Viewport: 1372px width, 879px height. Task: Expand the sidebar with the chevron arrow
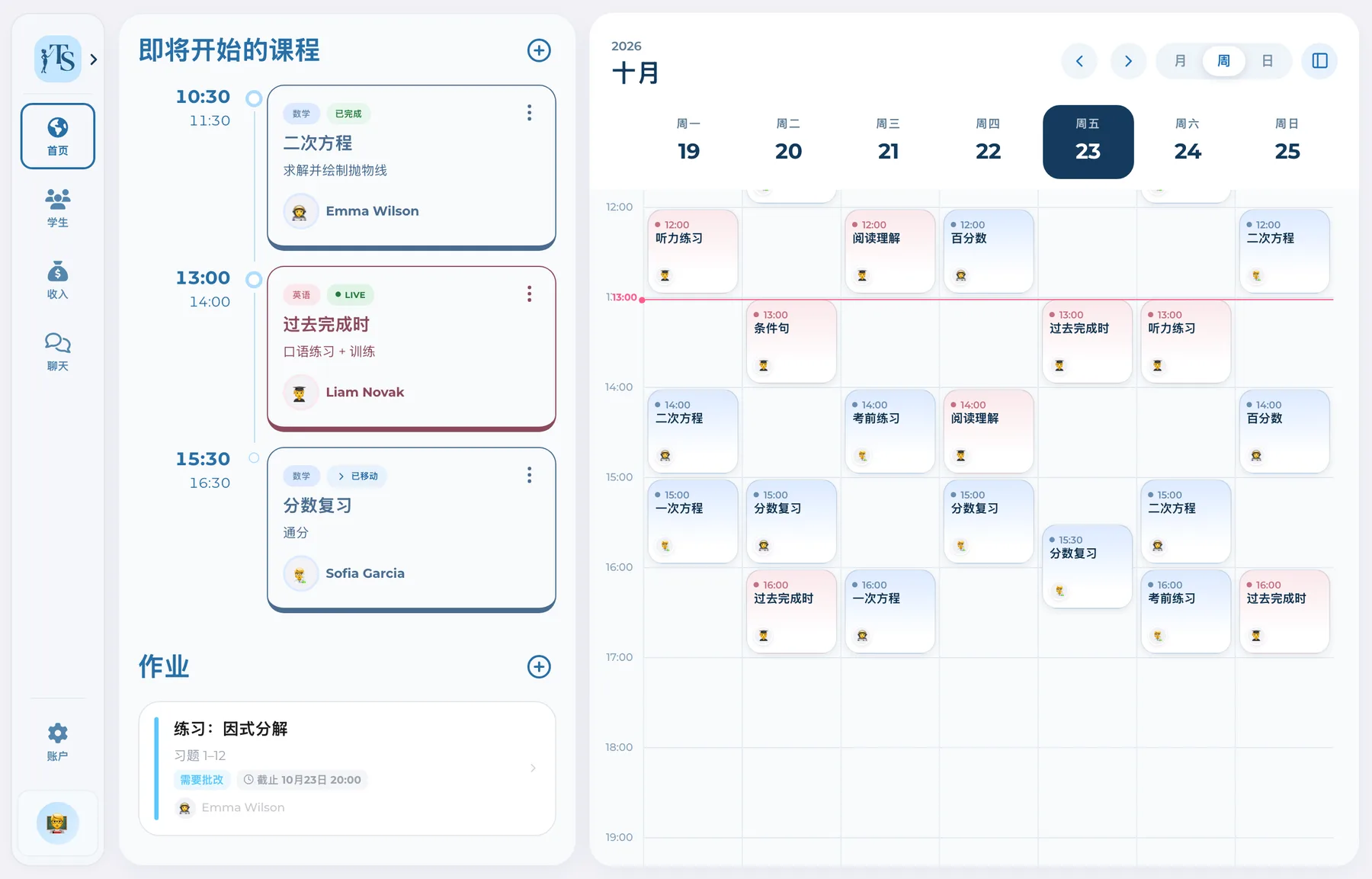pyautogui.click(x=94, y=59)
